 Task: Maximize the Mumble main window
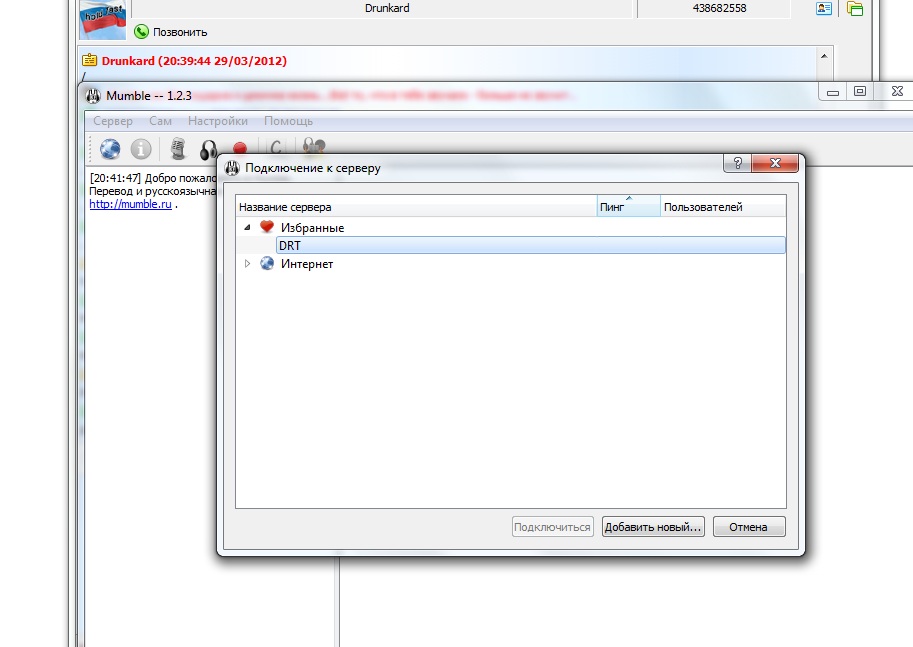click(x=859, y=91)
